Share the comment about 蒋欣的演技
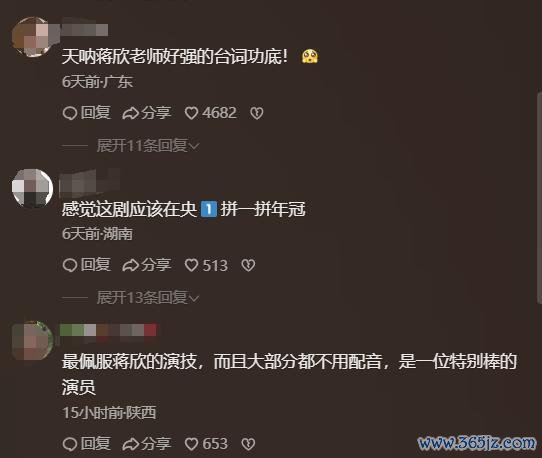Screen dimensions: 542x458 tap(147, 444)
